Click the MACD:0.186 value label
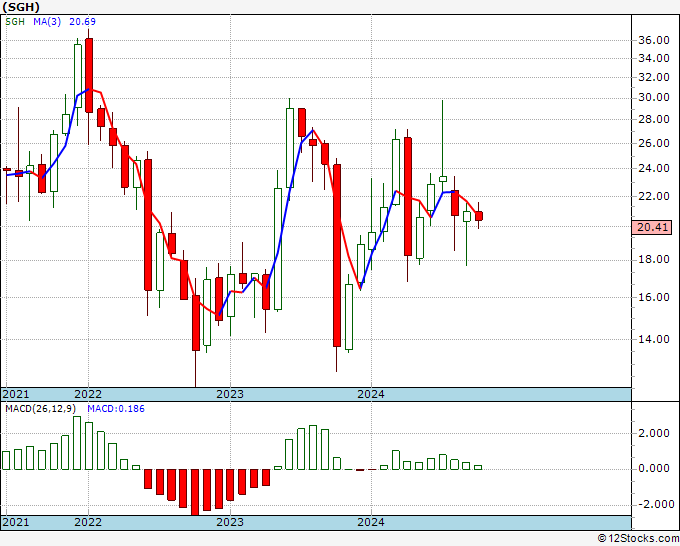Image resolution: width=680 pixels, height=546 pixels. coord(116,409)
